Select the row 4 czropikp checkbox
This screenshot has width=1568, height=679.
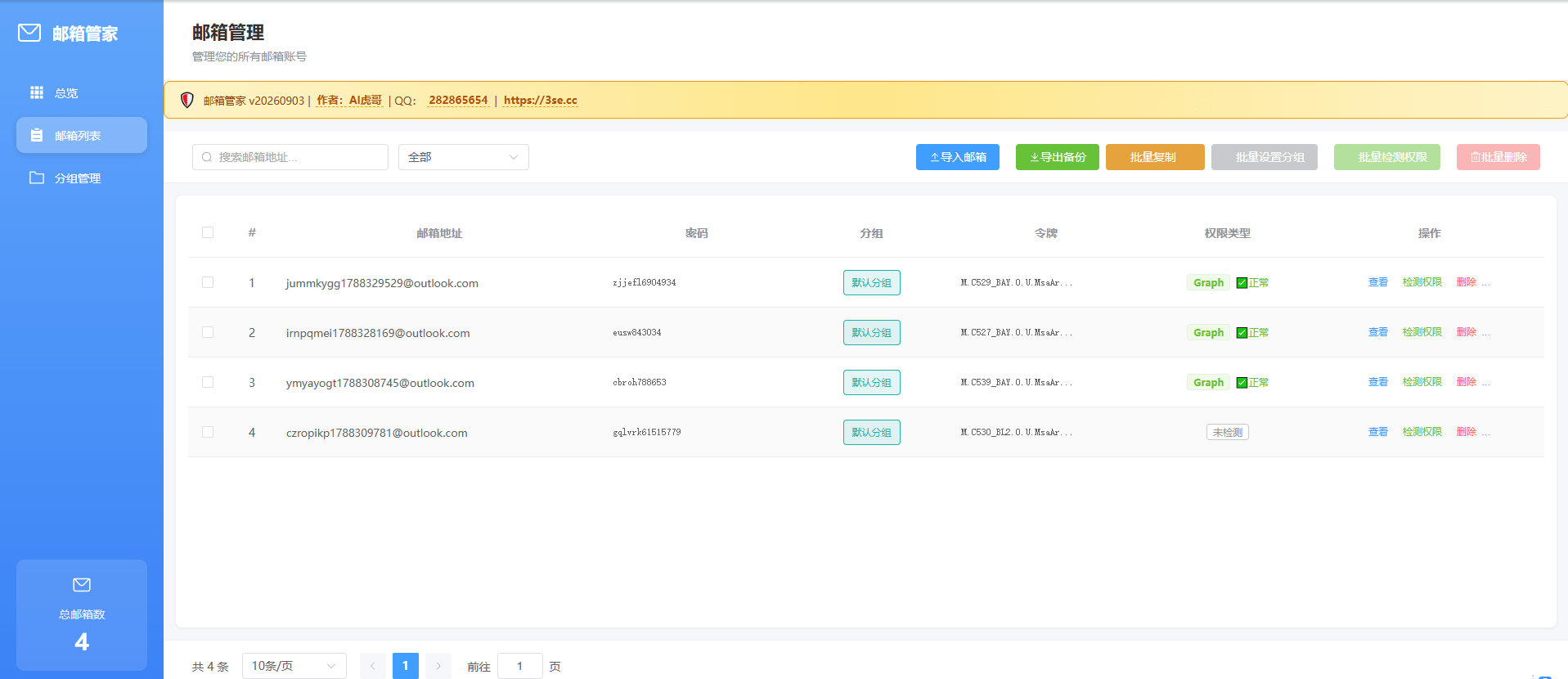pyautogui.click(x=208, y=432)
